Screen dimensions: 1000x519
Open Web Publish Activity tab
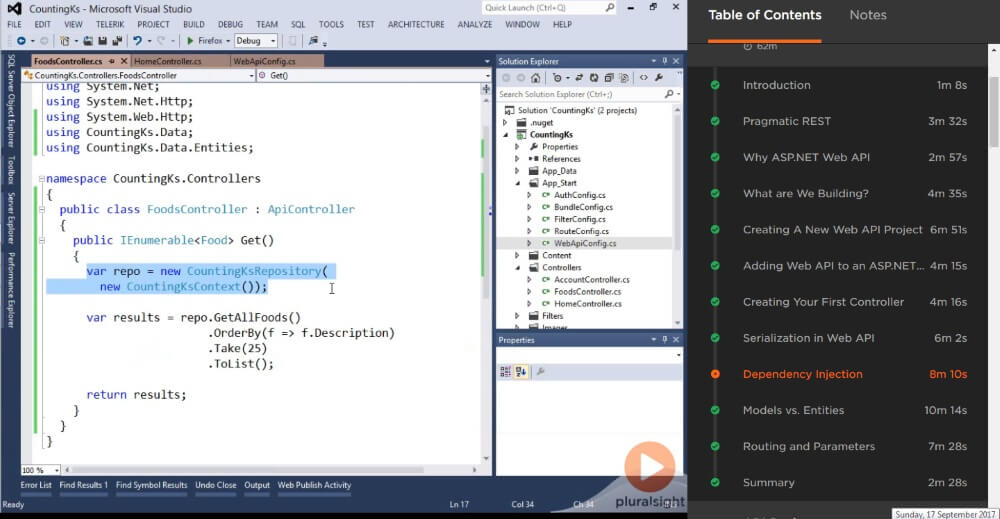coord(314,485)
